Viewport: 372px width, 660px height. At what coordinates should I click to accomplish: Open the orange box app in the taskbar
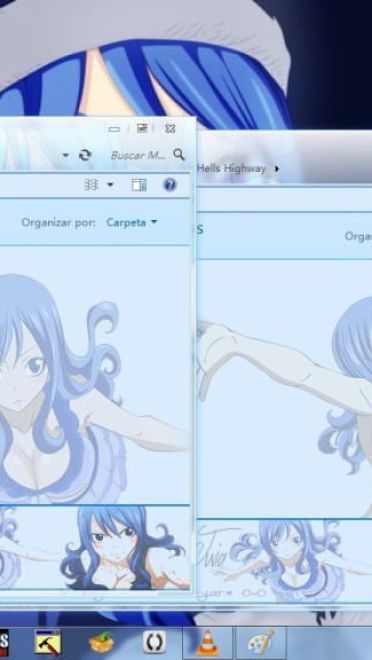point(101,643)
